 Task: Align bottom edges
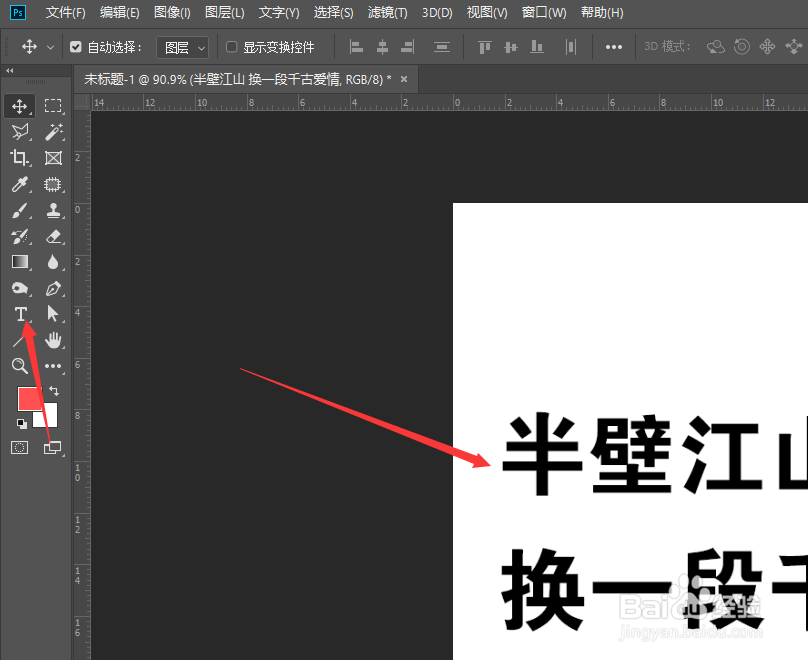537,47
